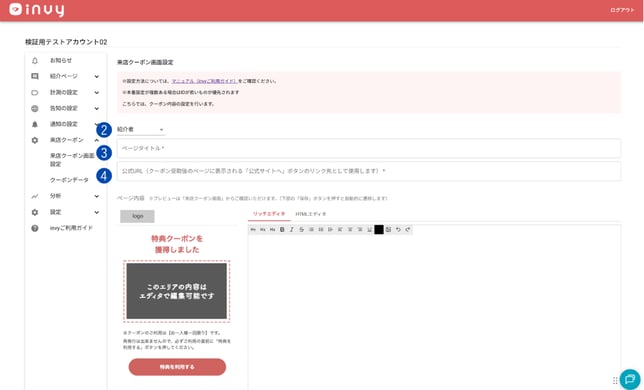Click the logo placeholder in preview
This screenshot has width=644, height=390.
click(137, 216)
